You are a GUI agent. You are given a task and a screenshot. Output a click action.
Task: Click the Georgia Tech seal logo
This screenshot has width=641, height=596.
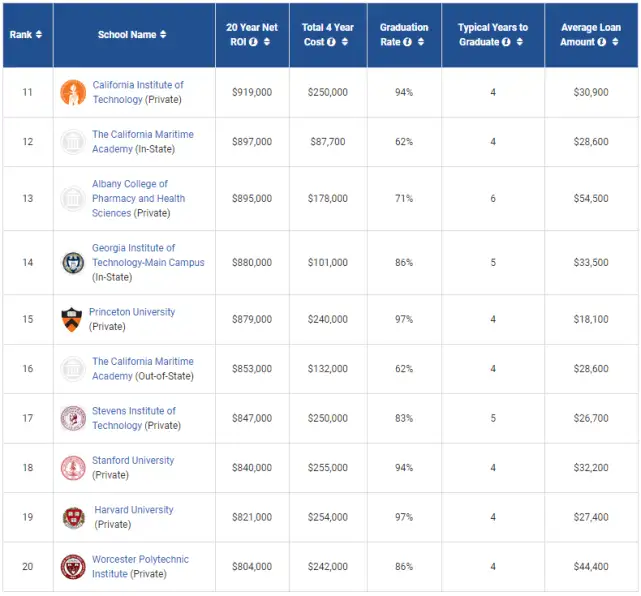pyautogui.click(x=73, y=262)
